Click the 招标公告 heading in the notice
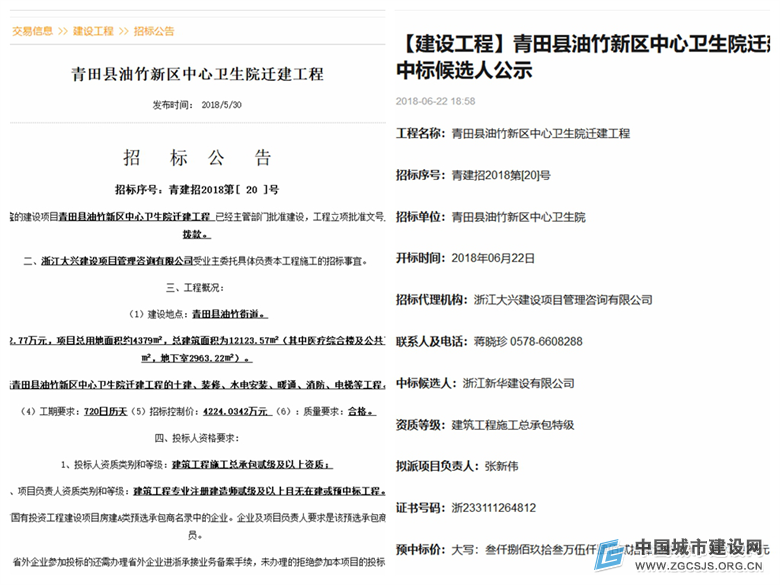The image size is (780, 585). (x=197, y=157)
